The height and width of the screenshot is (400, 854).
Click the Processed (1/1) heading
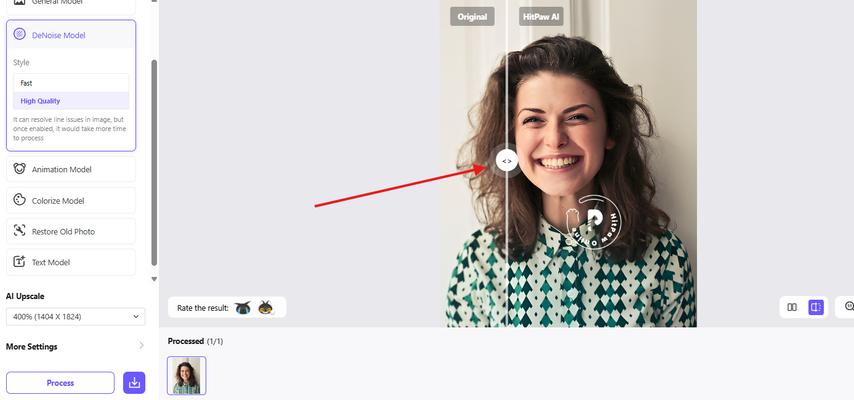point(195,341)
